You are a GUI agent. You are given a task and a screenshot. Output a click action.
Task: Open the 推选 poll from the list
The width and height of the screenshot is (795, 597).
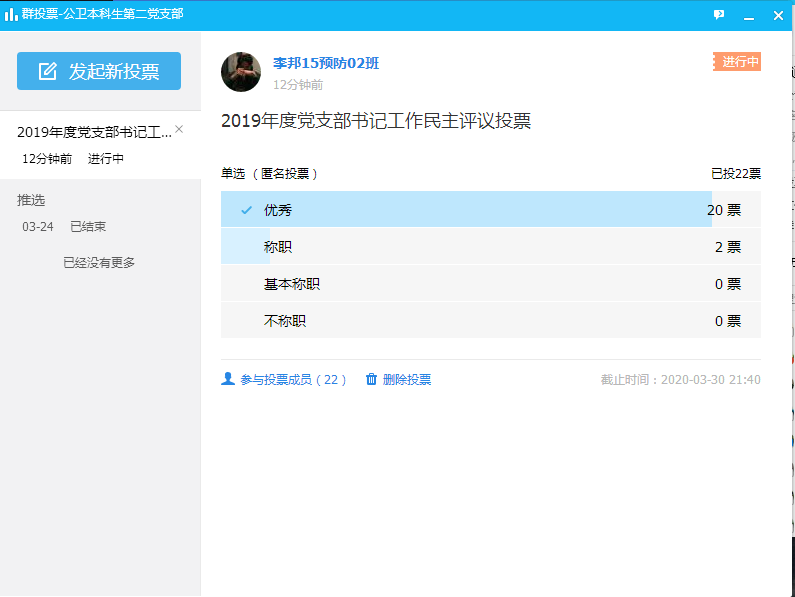coord(31,200)
